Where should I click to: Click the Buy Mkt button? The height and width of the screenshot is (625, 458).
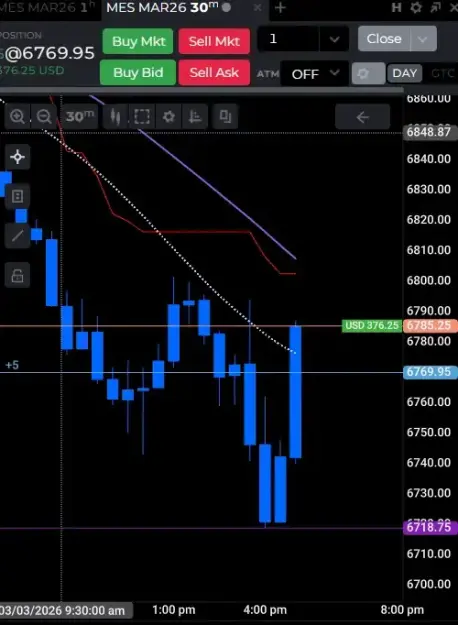[138, 41]
